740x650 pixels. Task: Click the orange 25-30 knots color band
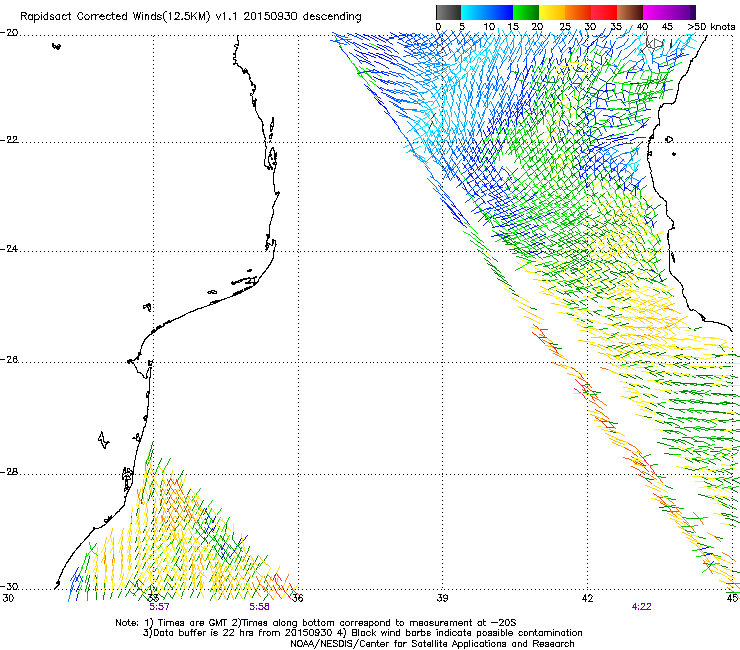(x=578, y=12)
